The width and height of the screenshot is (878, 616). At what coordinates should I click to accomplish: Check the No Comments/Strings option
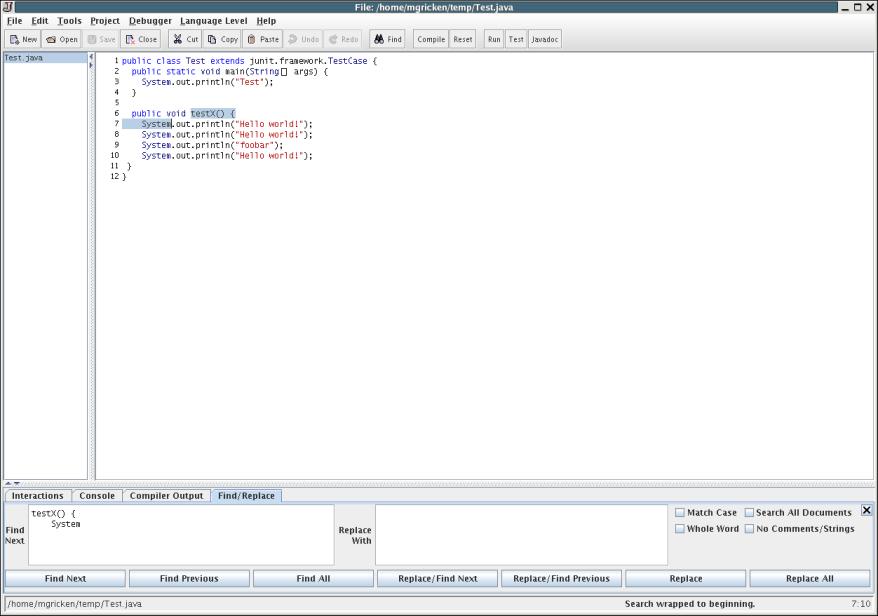(x=749, y=529)
